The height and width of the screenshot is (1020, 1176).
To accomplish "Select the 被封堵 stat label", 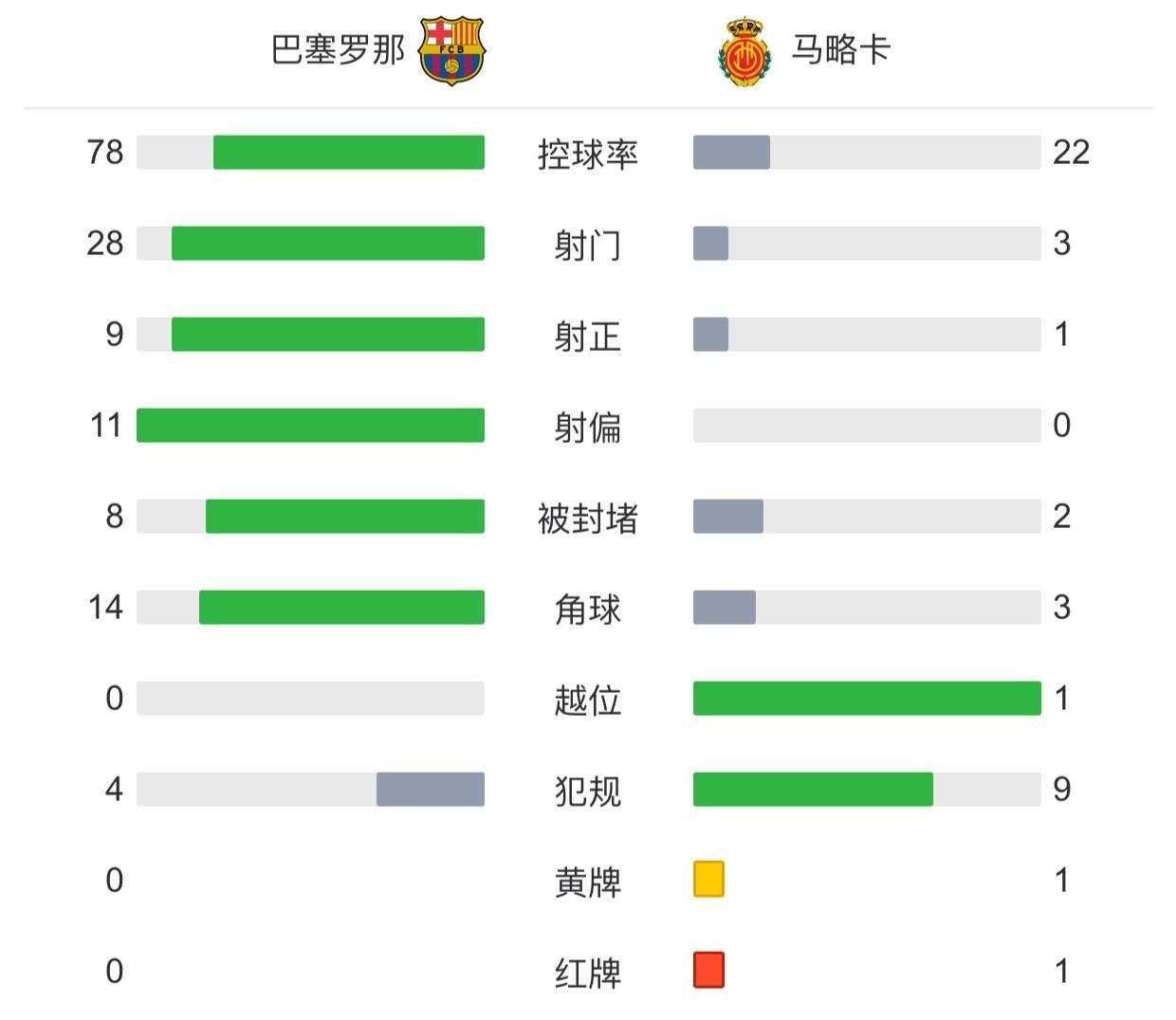I will 588,518.
